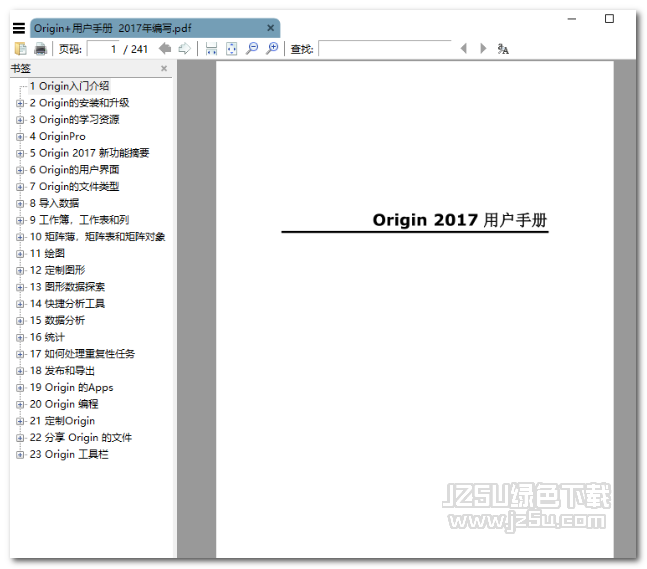The height and width of the screenshot is (569, 647).
Task: Expand the tree node for 19 Origin 的Apps
Action: pyautogui.click(x=20, y=388)
